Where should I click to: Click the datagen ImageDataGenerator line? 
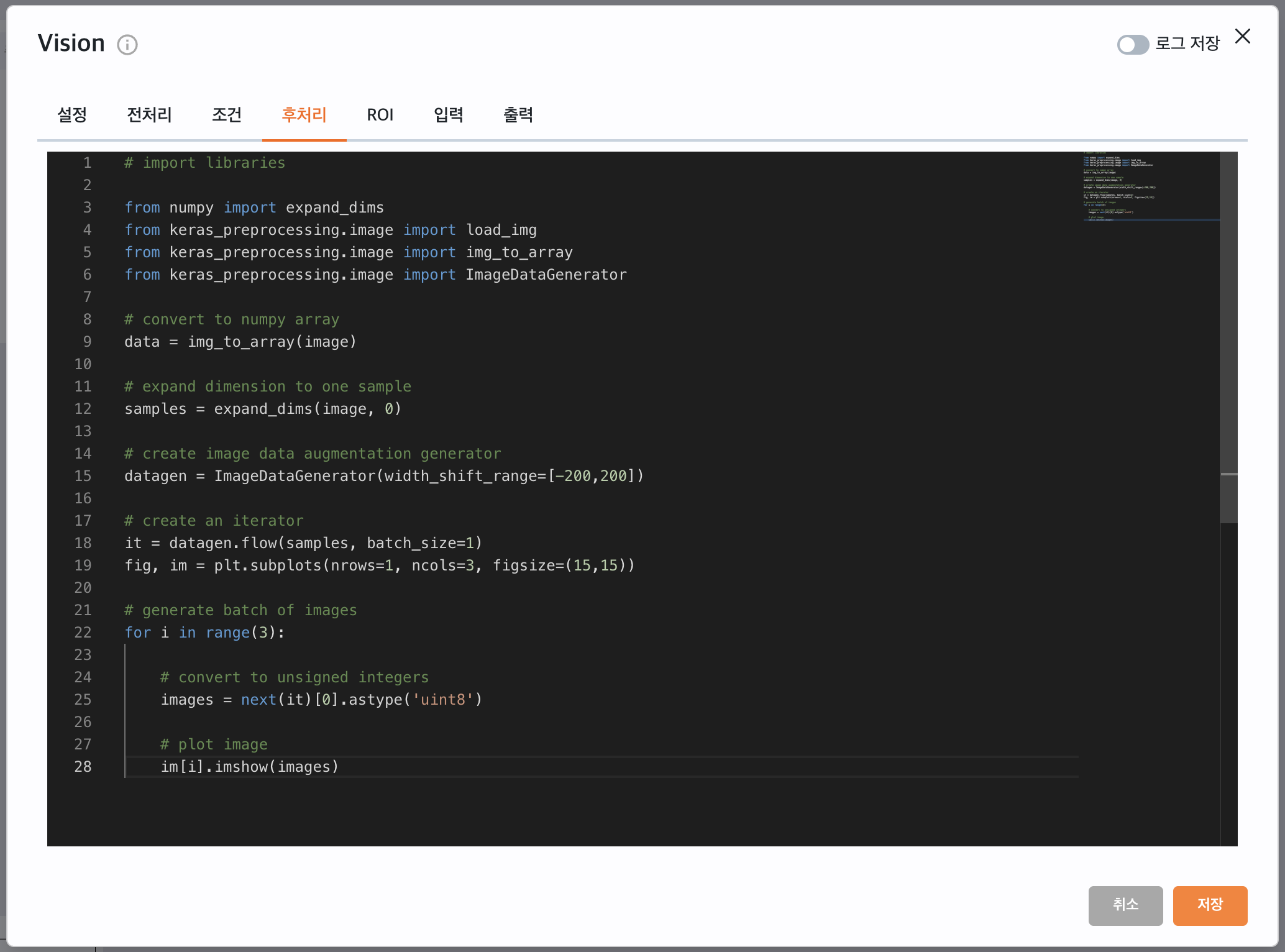(384, 476)
